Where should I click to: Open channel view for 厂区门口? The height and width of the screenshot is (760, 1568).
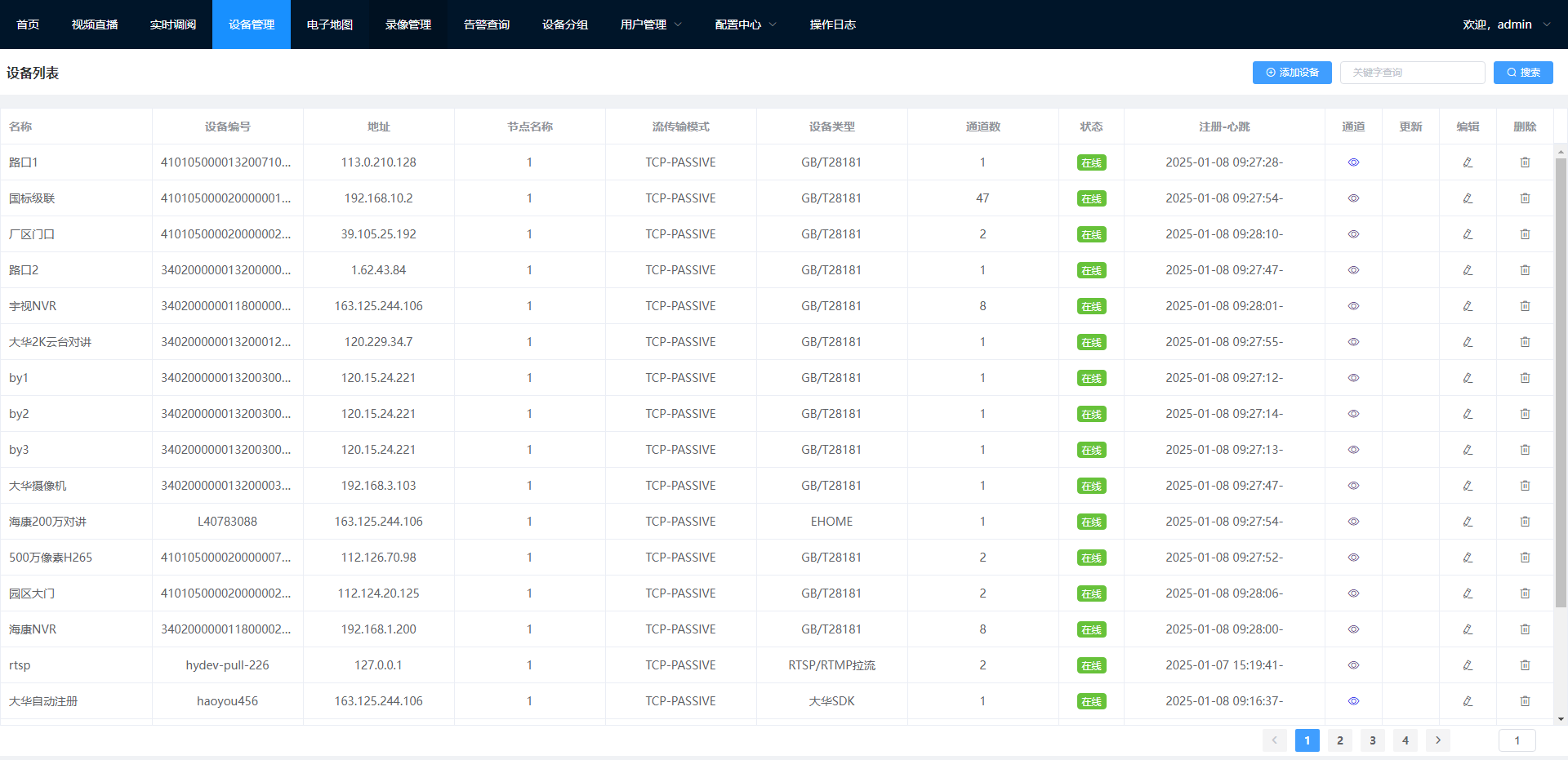click(x=1353, y=234)
